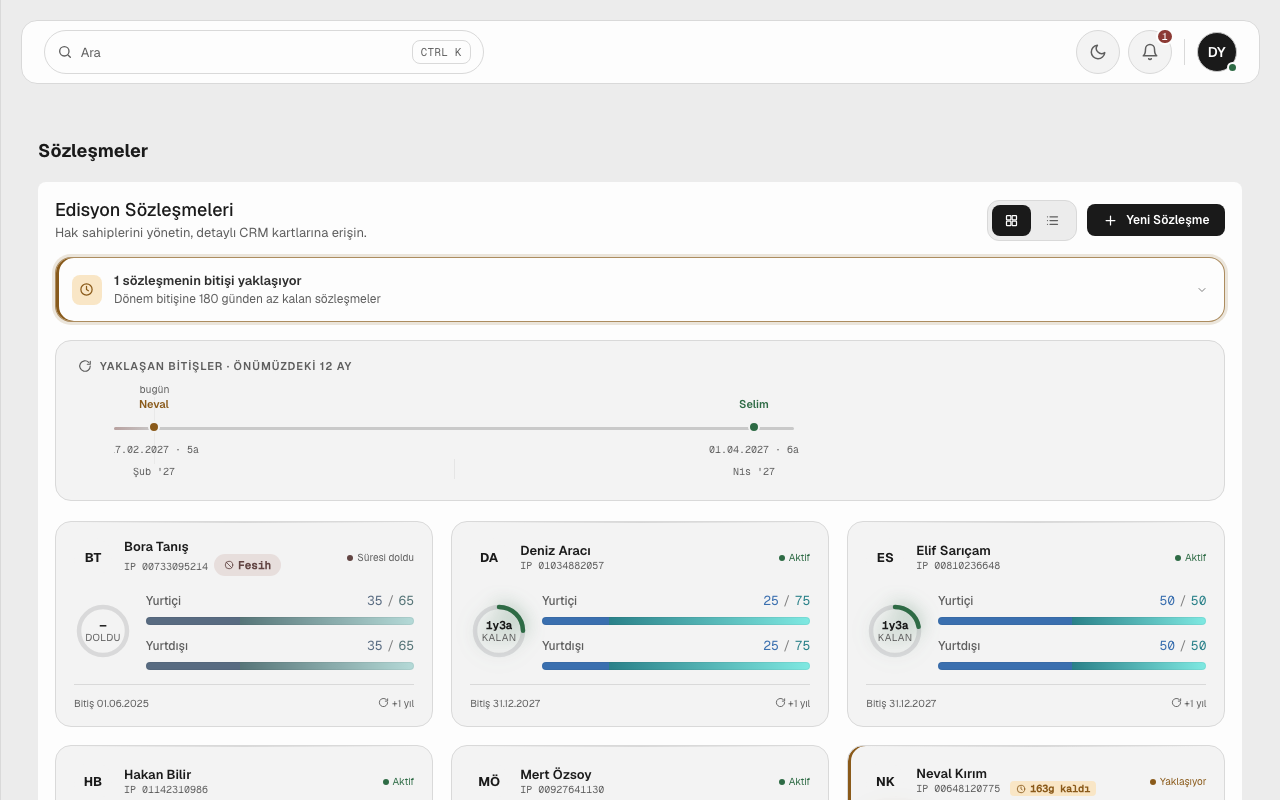Click DA initials avatar on Deniz Aracı

pyautogui.click(x=489, y=558)
